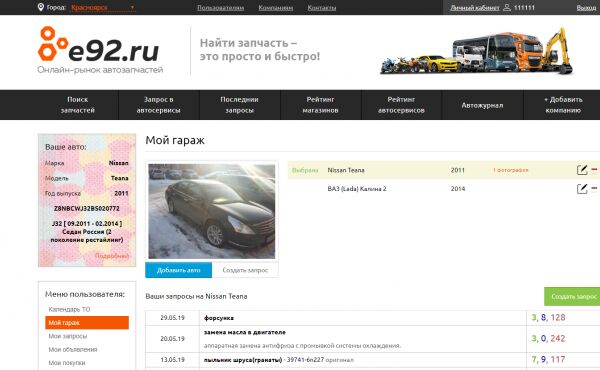Open пыльник шруса(гранаты) request
This screenshot has height=370, width=600.
pos(243,360)
